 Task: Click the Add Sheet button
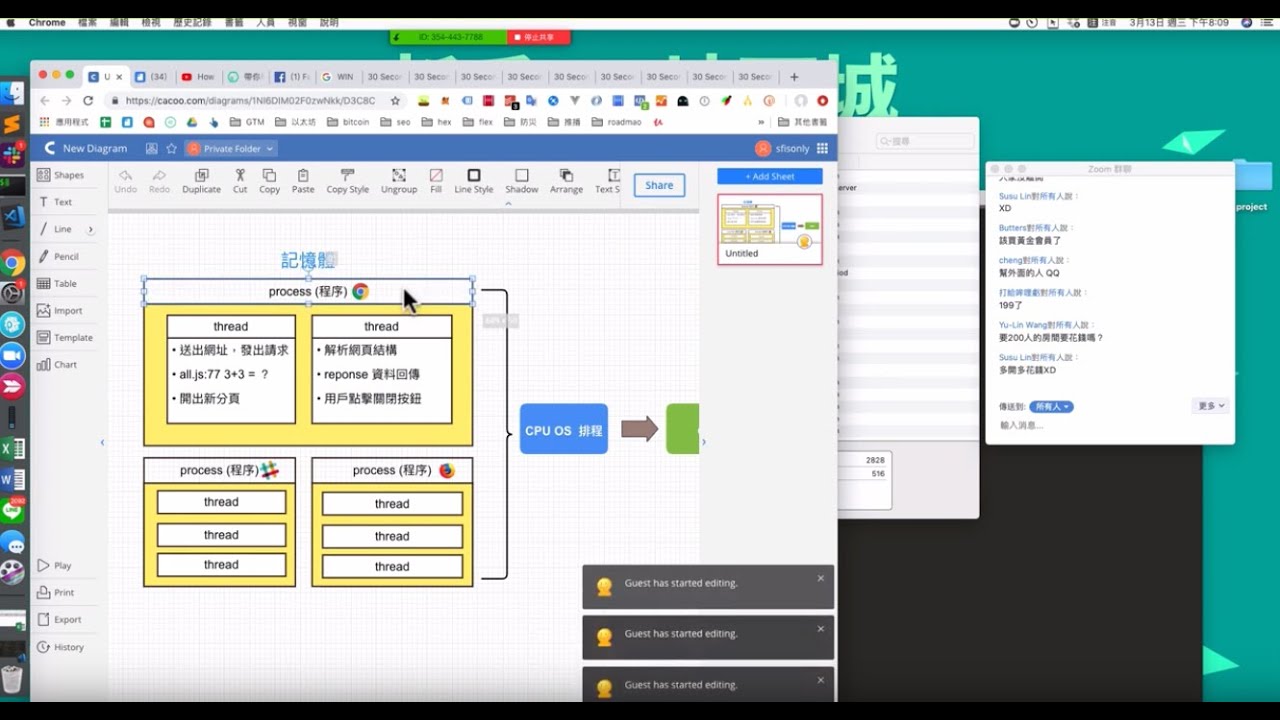coord(769,176)
